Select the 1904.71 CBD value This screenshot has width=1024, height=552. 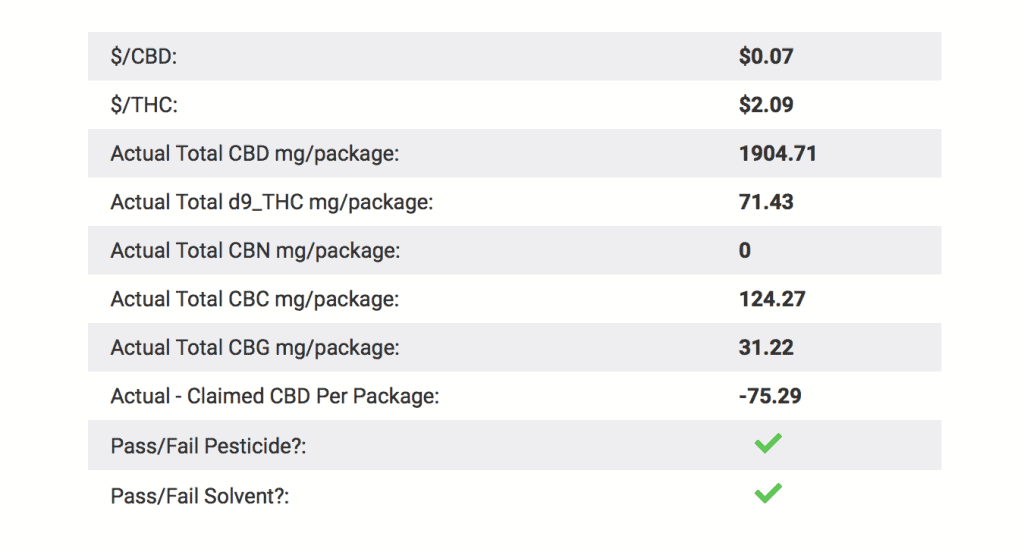(x=778, y=154)
